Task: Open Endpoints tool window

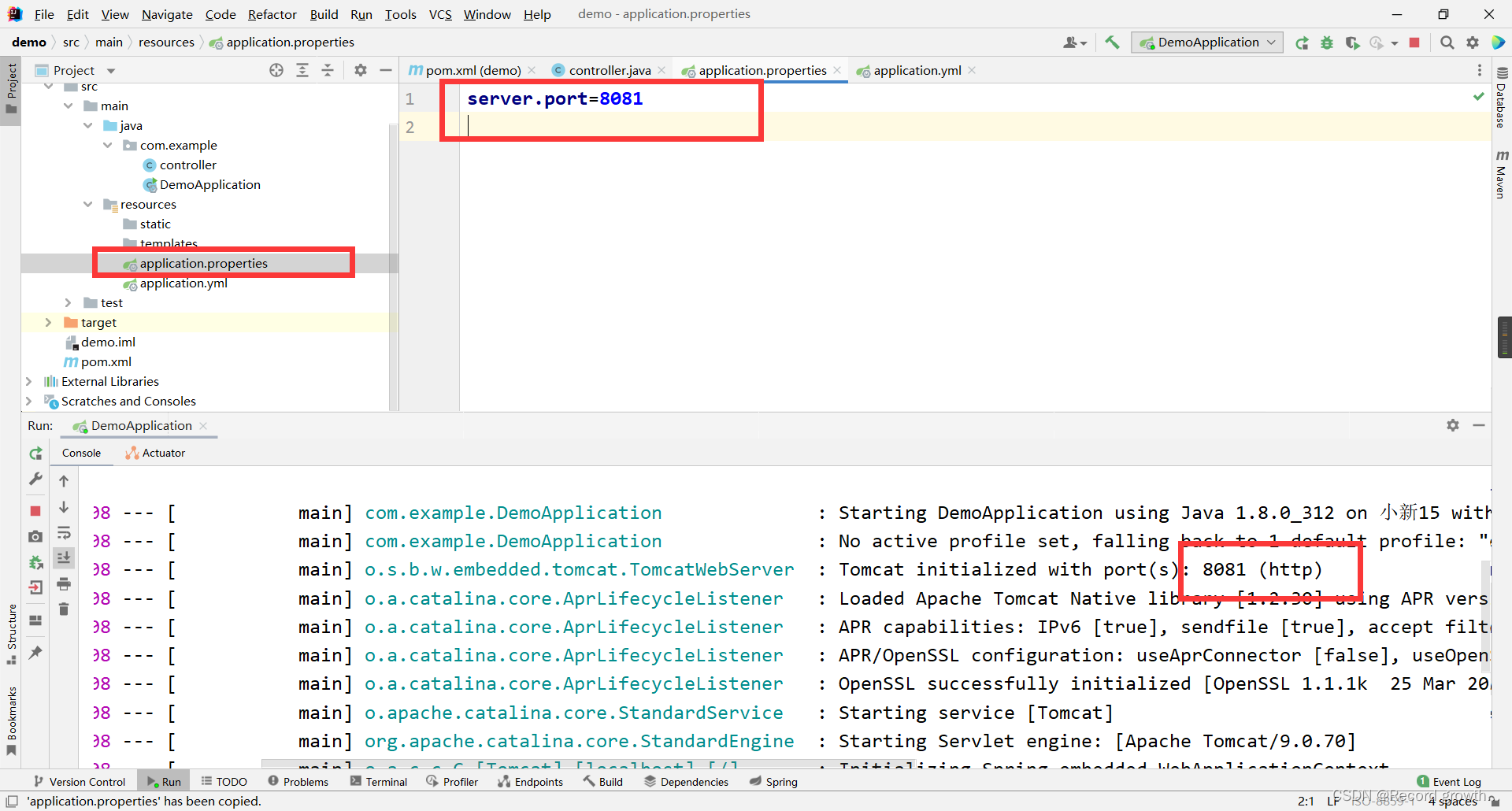Action: click(x=531, y=781)
